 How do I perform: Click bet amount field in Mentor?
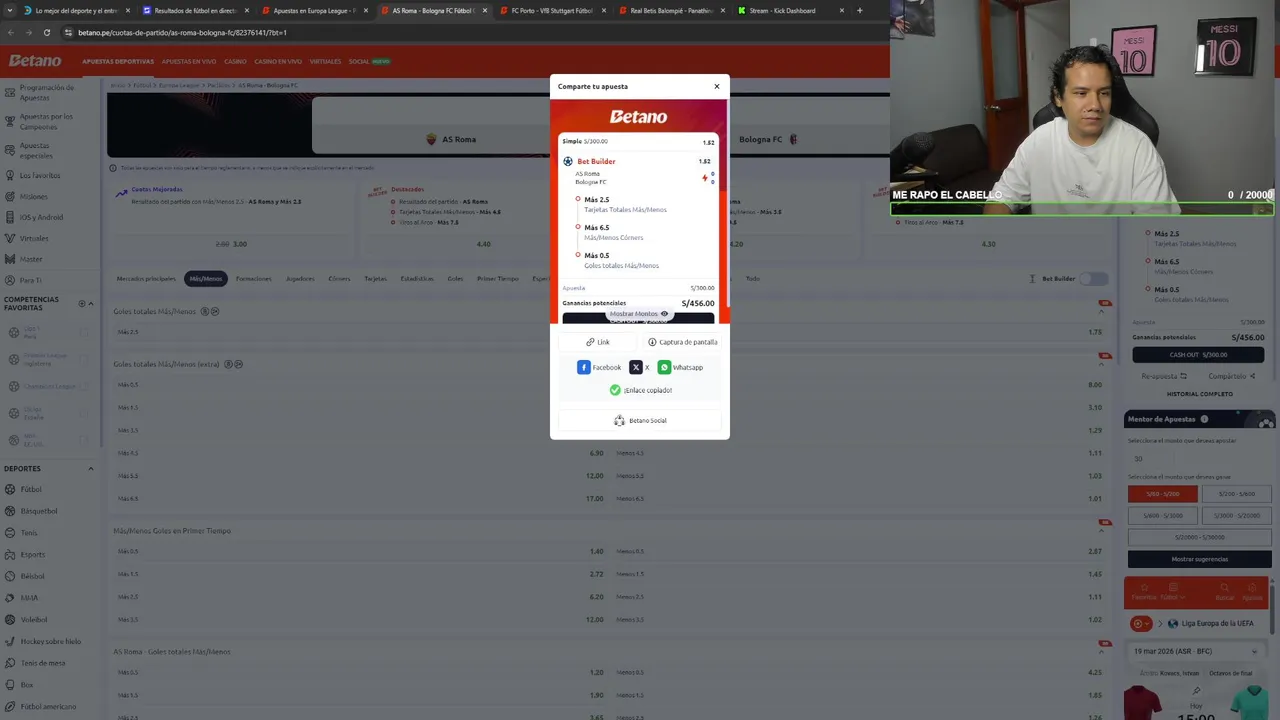[x=1198, y=459]
